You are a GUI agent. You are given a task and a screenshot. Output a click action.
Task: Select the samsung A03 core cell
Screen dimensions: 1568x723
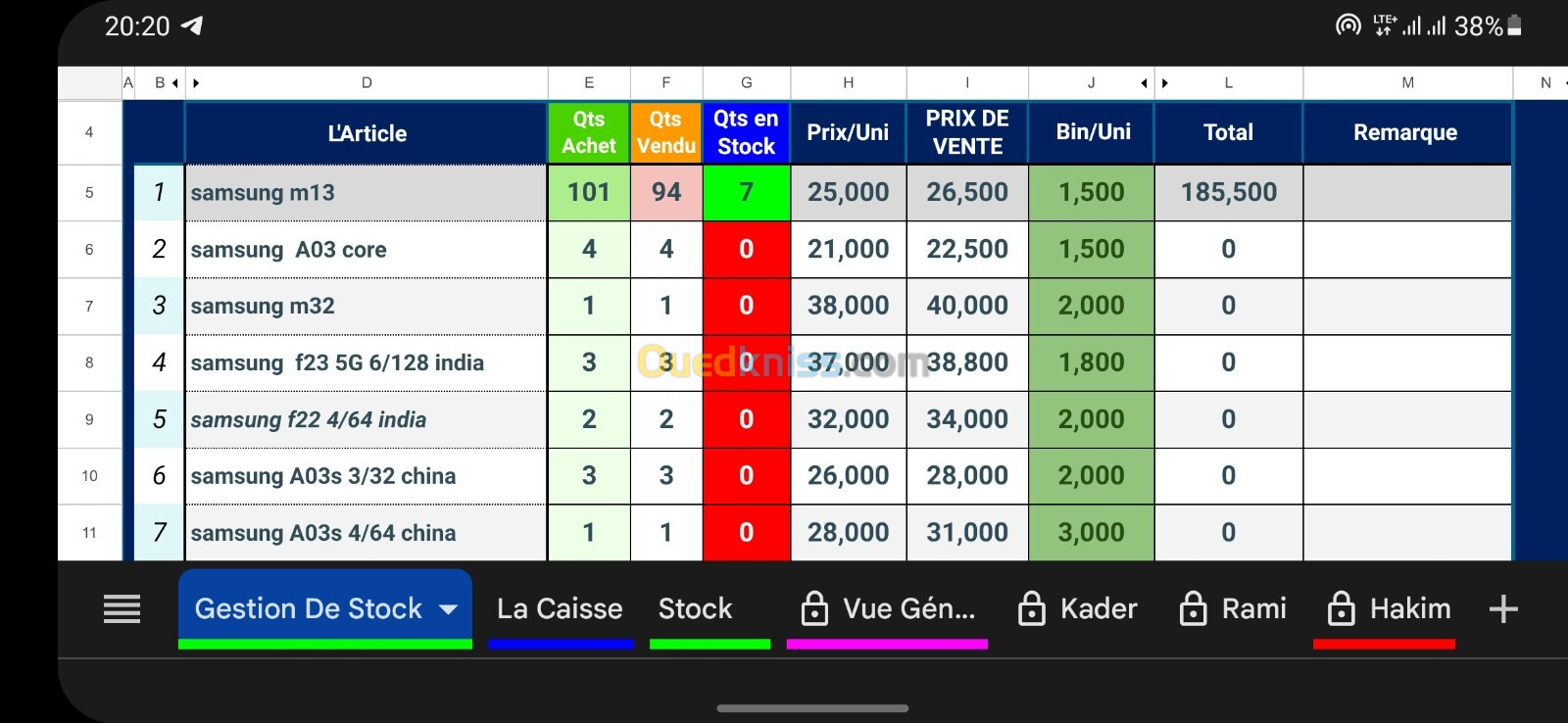coord(367,249)
